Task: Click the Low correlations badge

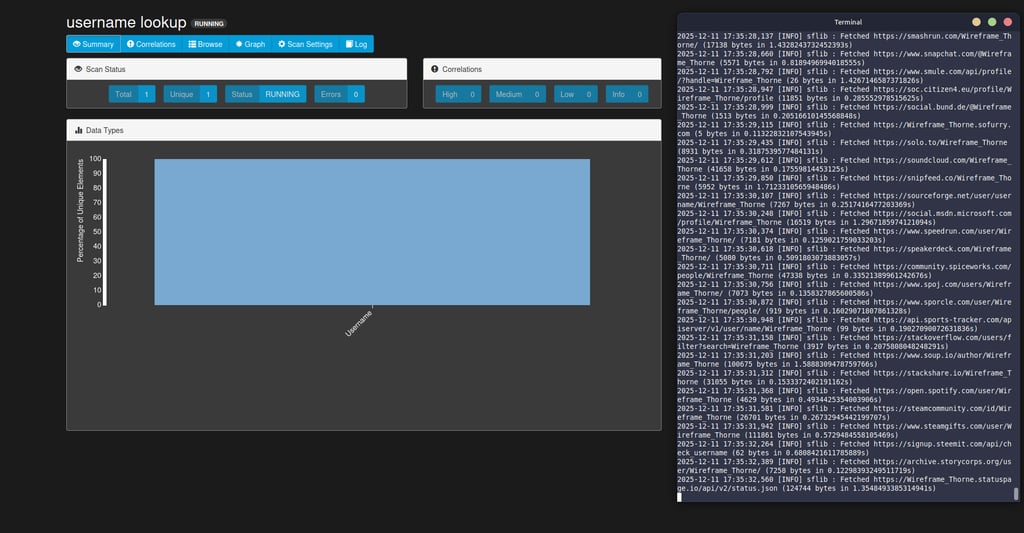Action: [575, 94]
